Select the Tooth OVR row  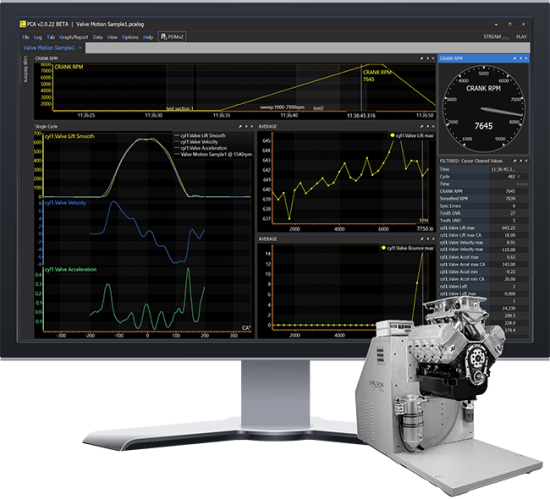(x=483, y=213)
